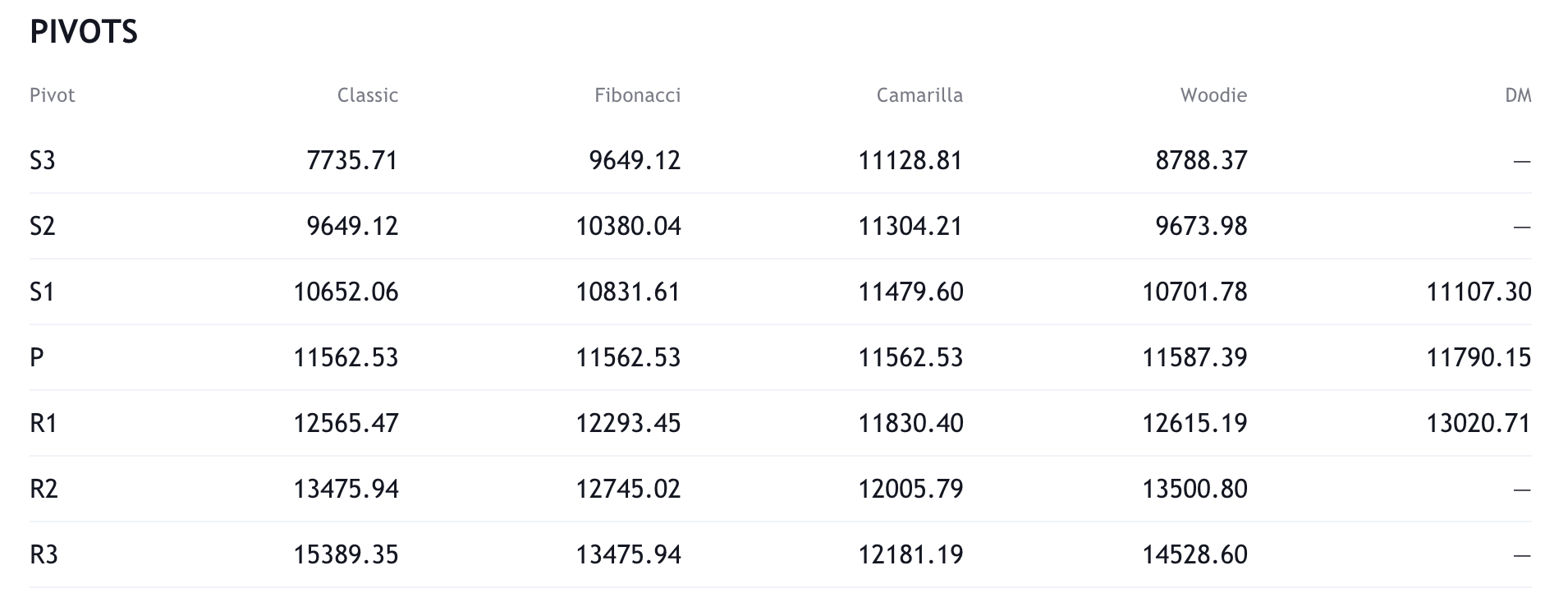Select the Woodie column header
Image resolution: width=1568 pixels, height=616 pixels.
1213,95
